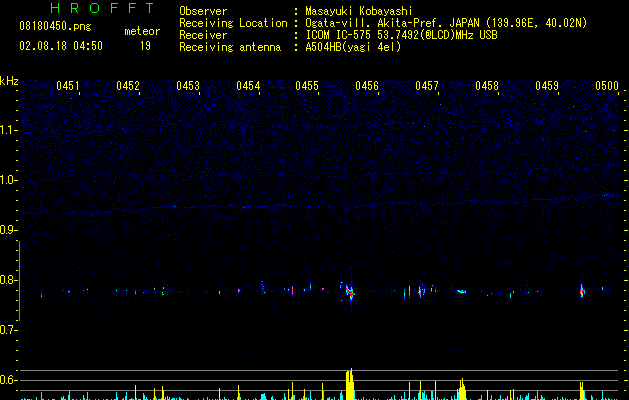Click the 1.0 kHz axis label
Screen dimensions: 629x400
click(x=9, y=180)
